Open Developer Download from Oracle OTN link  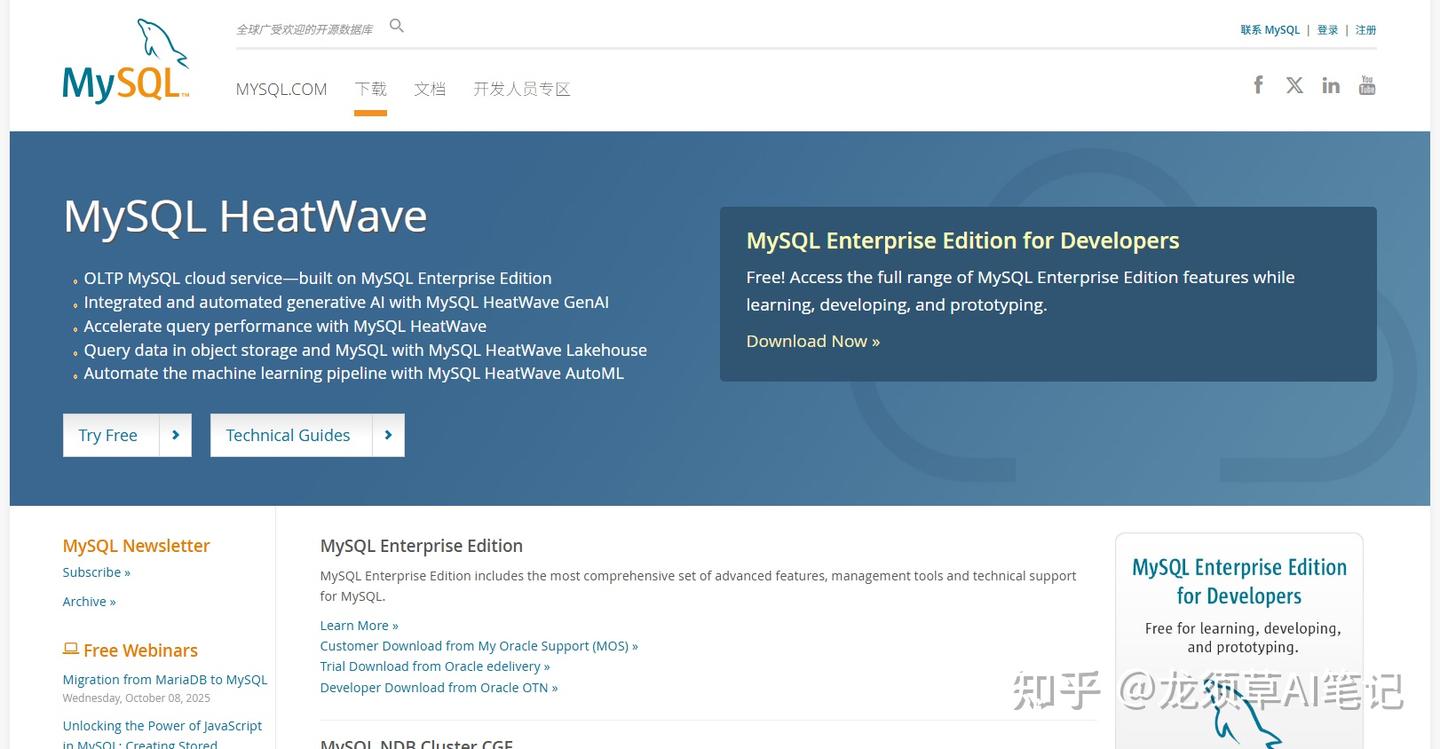439,687
